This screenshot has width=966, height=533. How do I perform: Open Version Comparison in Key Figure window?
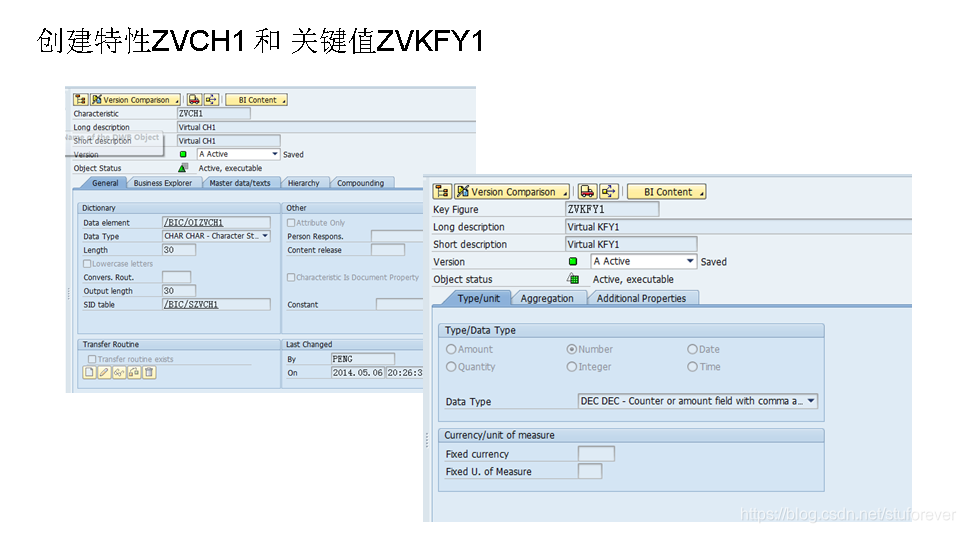pos(512,192)
